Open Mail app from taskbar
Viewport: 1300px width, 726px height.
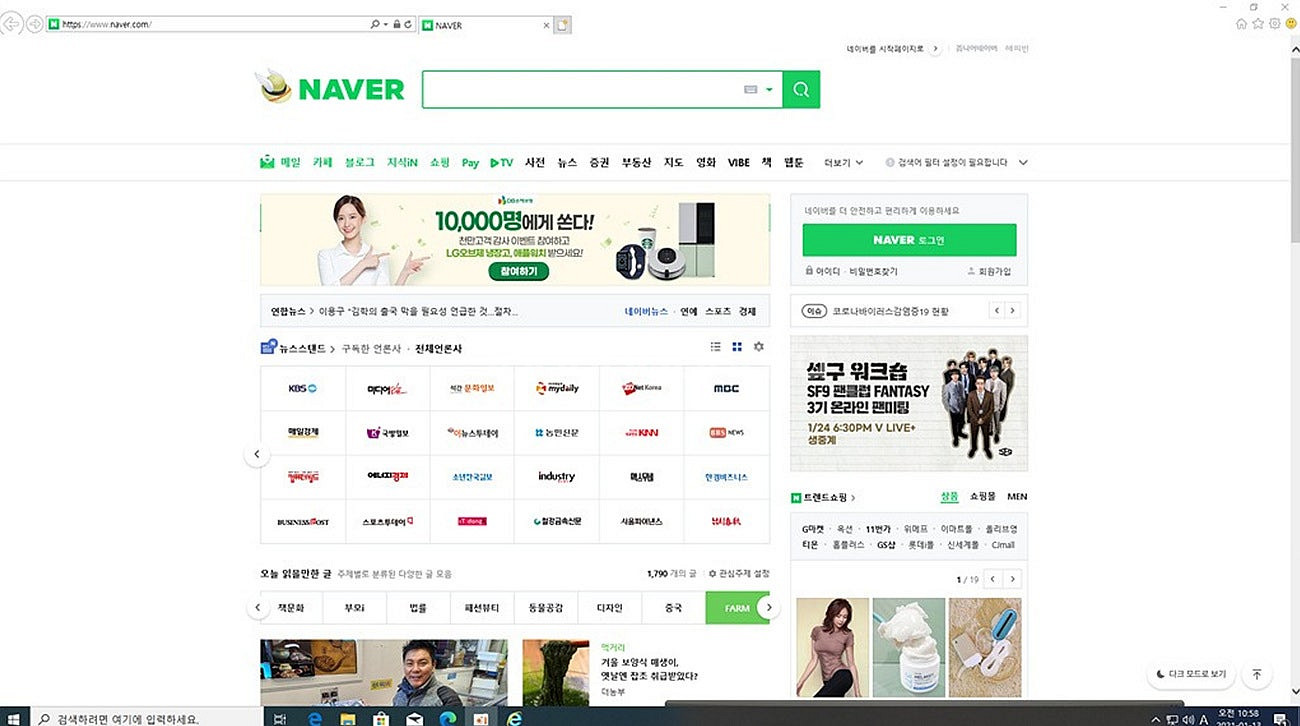[x=415, y=718]
